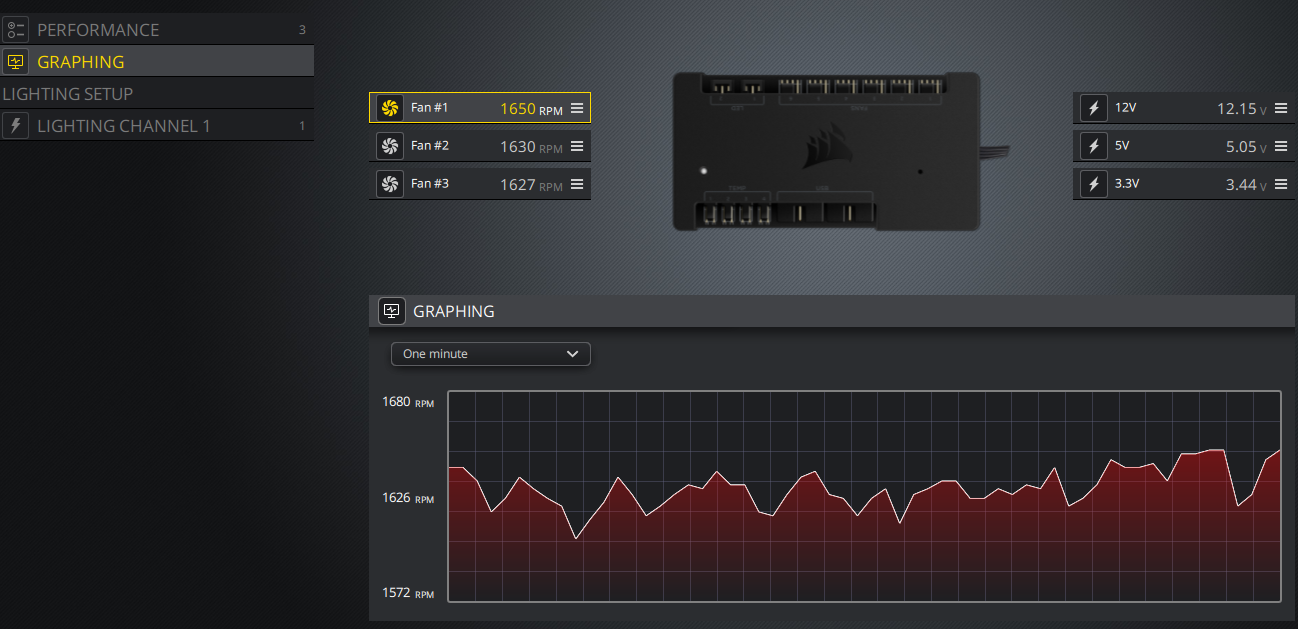Click the lightning icon next to 5V
The height and width of the screenshot is (629, 1298).
coord(1093,145)
